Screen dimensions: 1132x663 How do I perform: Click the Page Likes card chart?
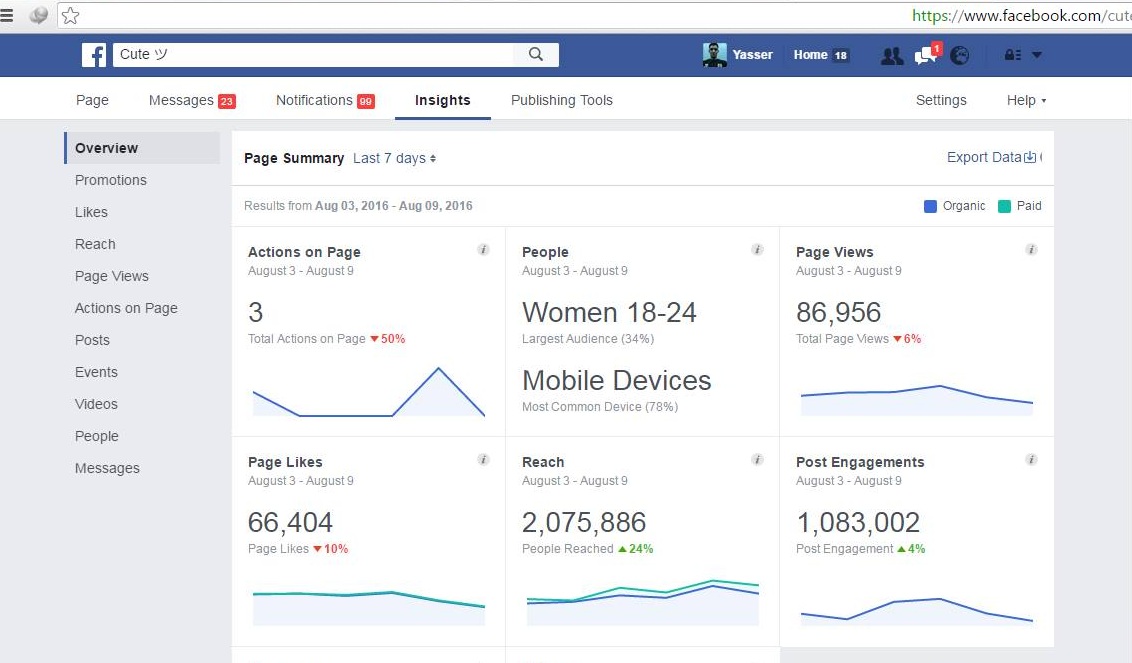click(368, 607)
